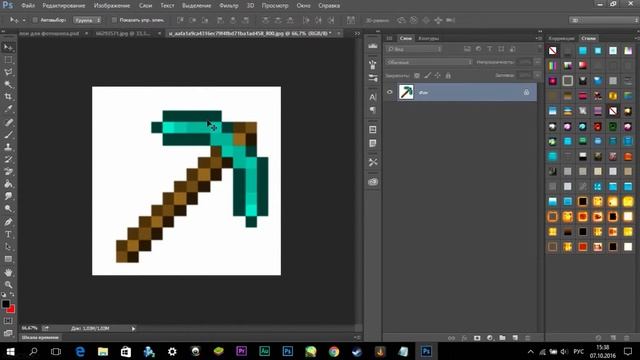Select the Eraser tool

point(8,171)
